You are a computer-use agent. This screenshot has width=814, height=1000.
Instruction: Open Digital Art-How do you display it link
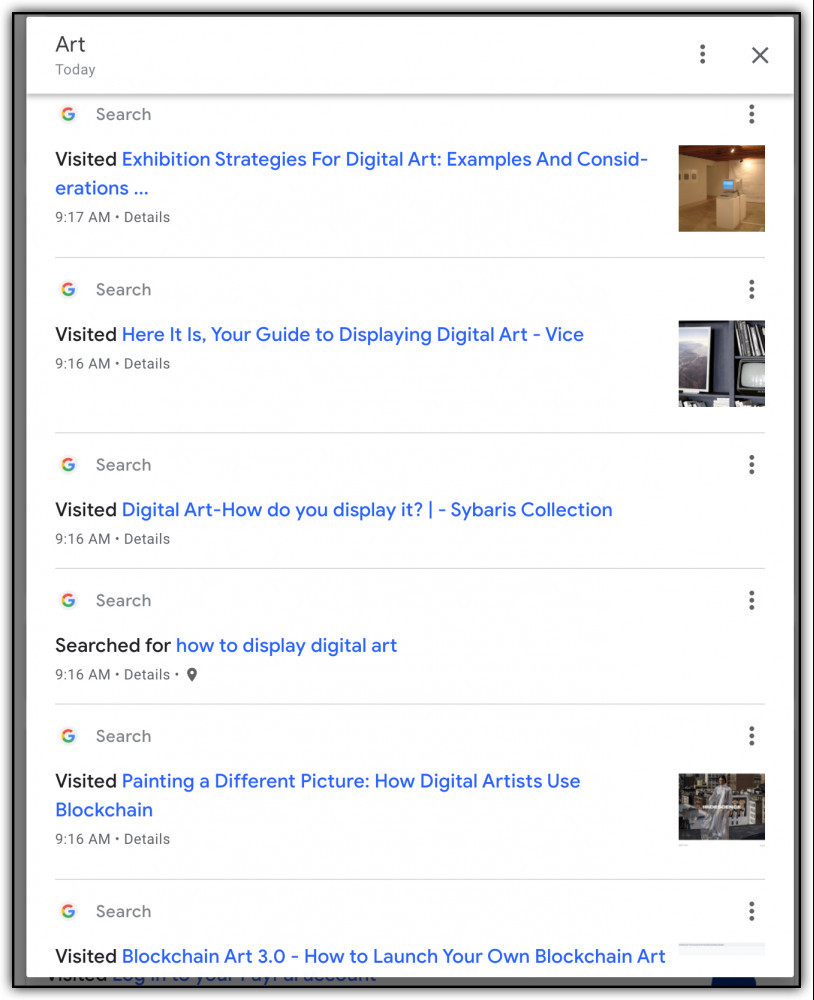point(367,510)
